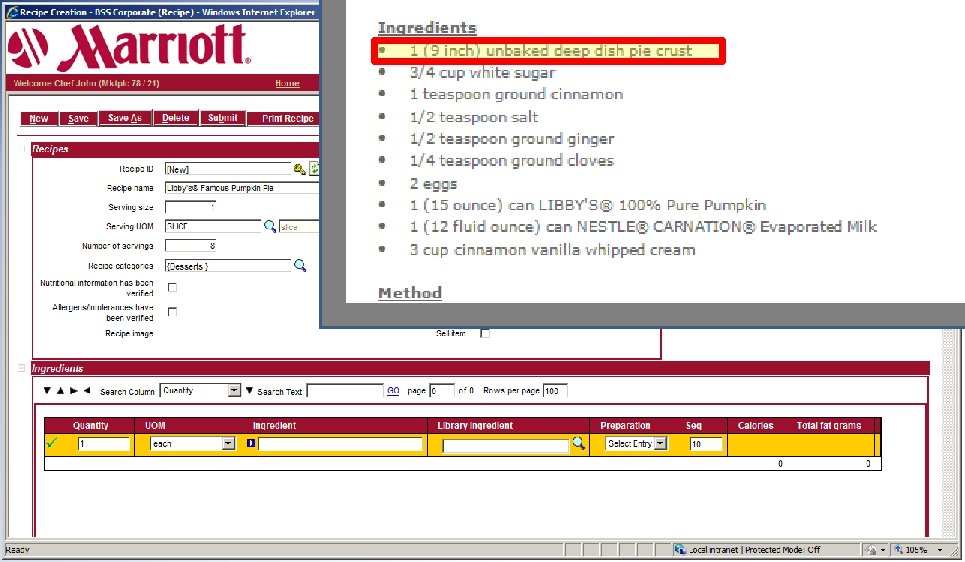Click the Calories column header

[x=756, y=425]
